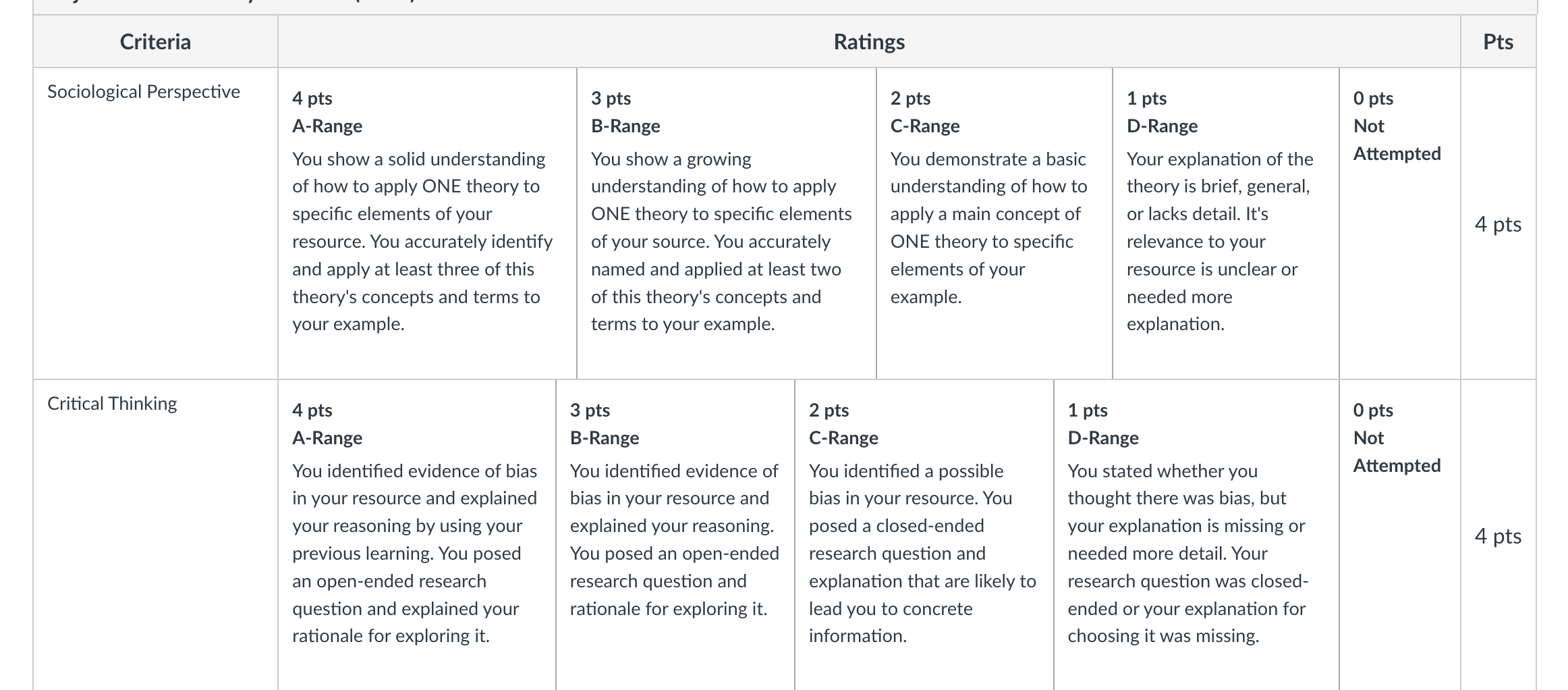Select the 3 pts B-Range rating for Sociological Perspective

click(727, 223)
